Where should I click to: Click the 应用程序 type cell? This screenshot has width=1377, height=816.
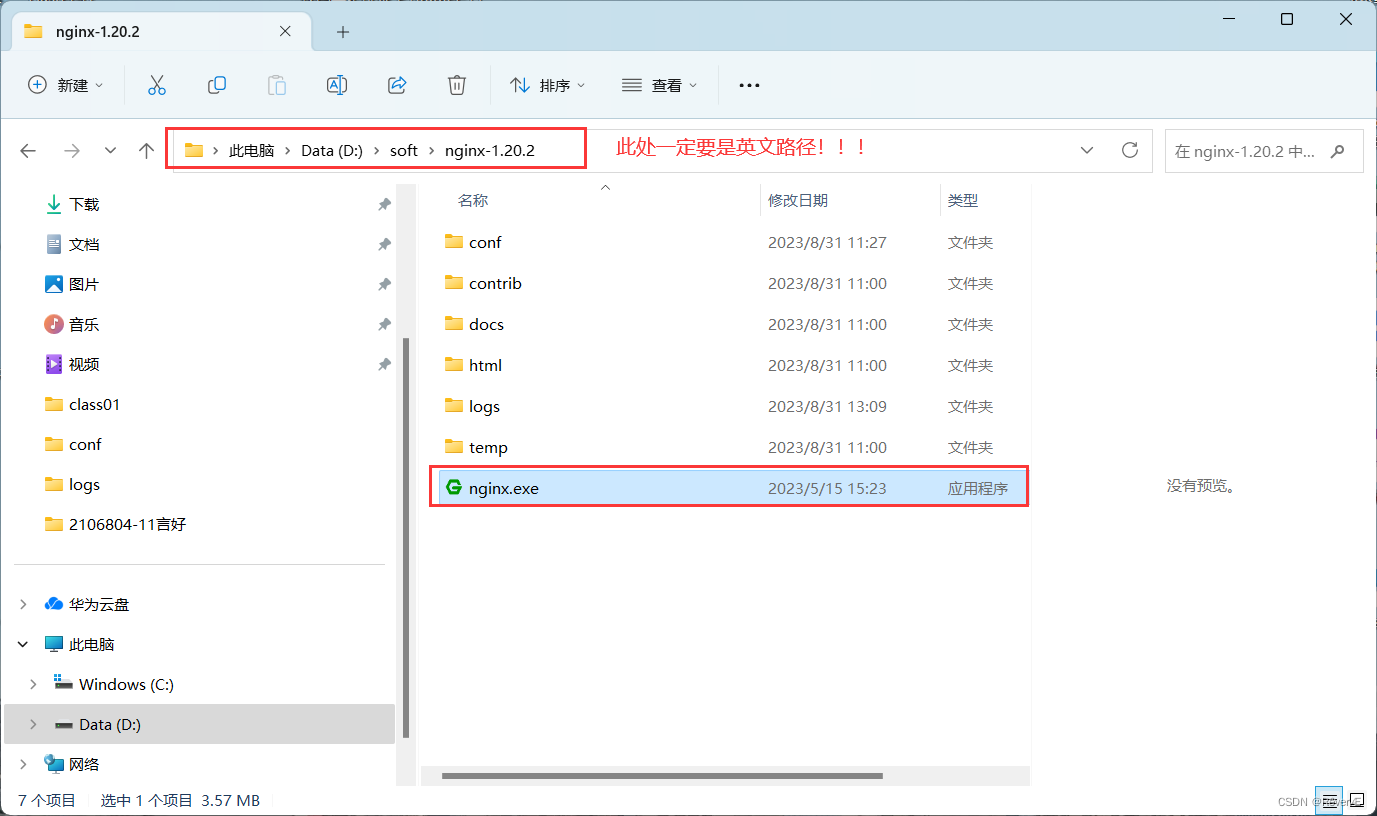click(978, 488)
